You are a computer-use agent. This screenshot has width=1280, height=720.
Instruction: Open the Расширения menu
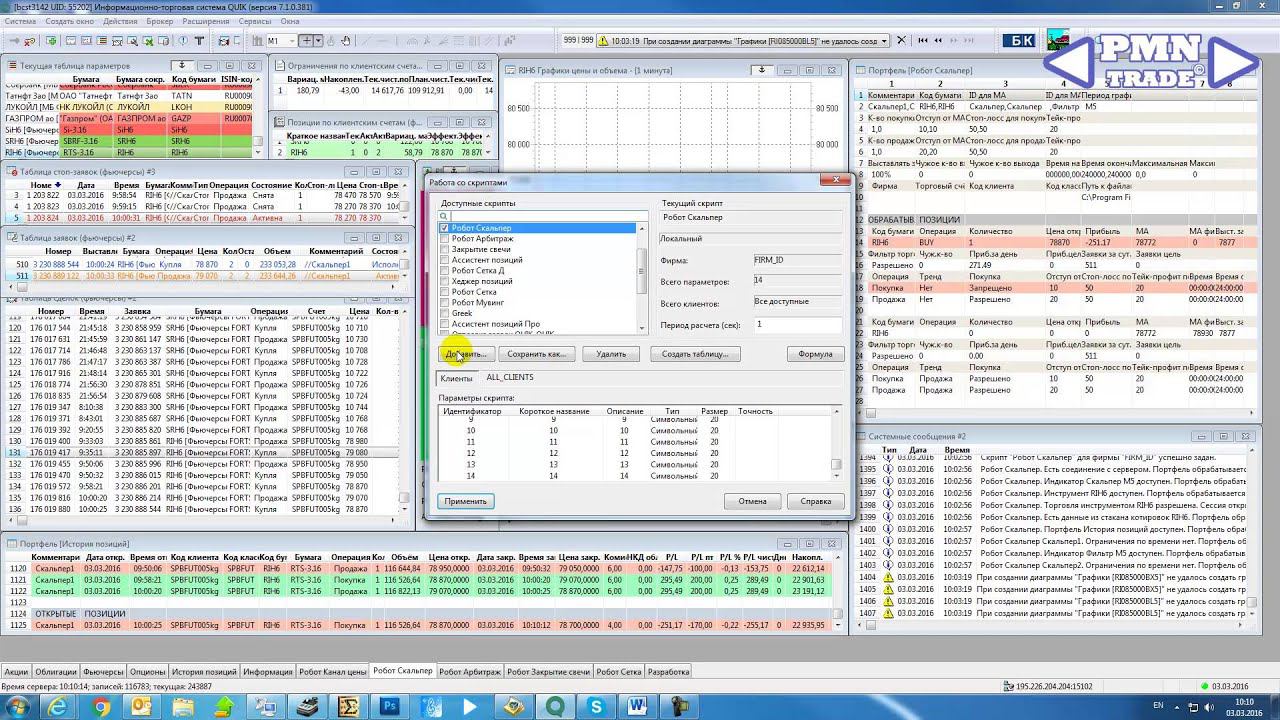(206, 21)
